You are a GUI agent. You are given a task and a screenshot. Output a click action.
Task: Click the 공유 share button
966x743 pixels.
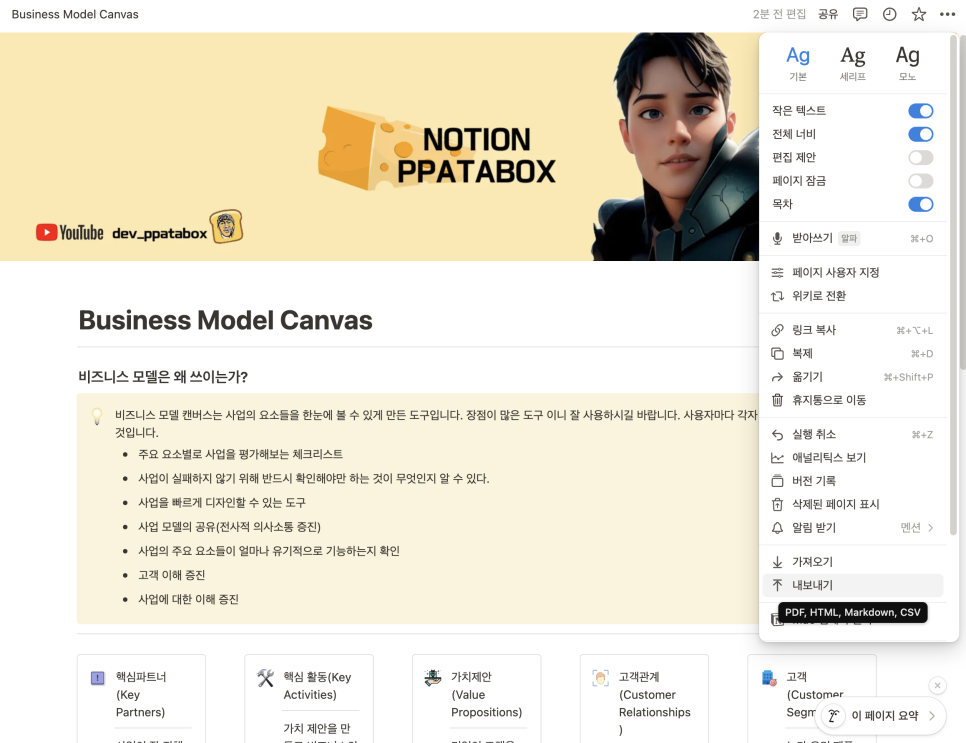828,14
